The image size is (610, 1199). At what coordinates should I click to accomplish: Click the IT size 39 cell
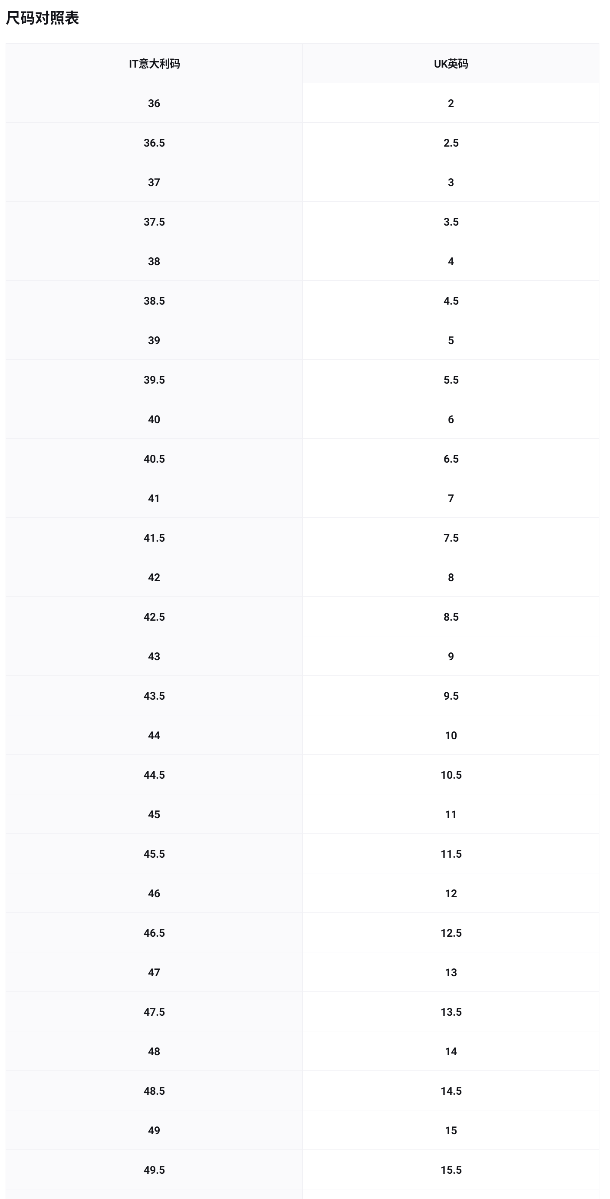(154, 341)
